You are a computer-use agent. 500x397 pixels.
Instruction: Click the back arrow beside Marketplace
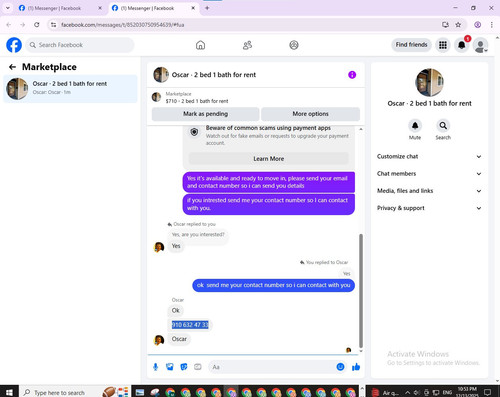pos(12,67)
